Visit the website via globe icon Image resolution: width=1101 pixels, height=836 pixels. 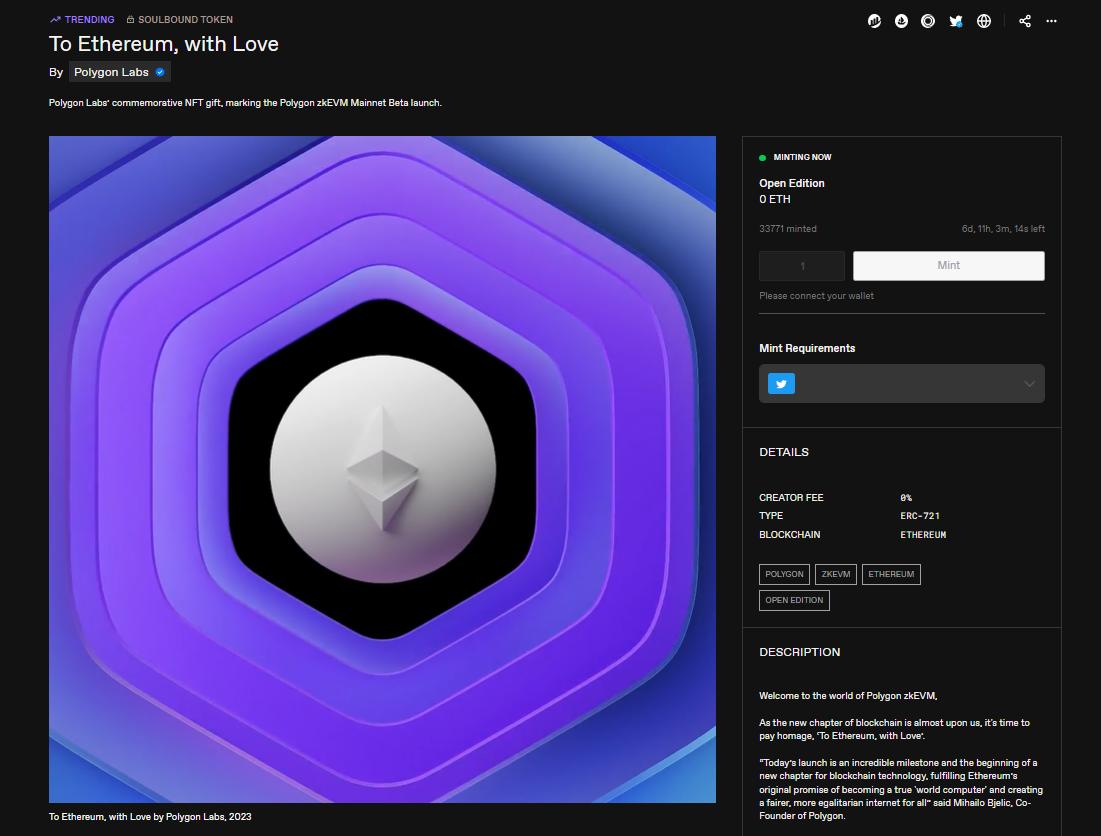984,21
